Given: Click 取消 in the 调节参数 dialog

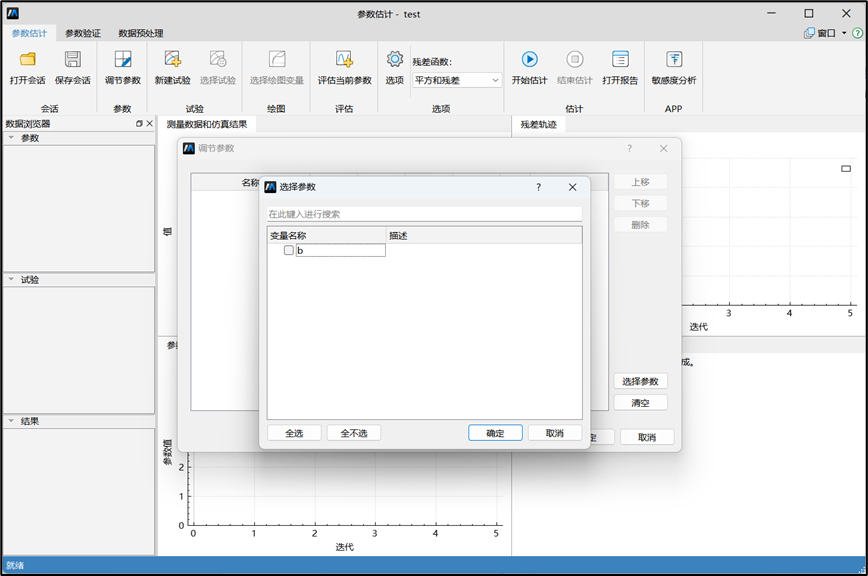Looking at the screenshot, I should 647,437.
